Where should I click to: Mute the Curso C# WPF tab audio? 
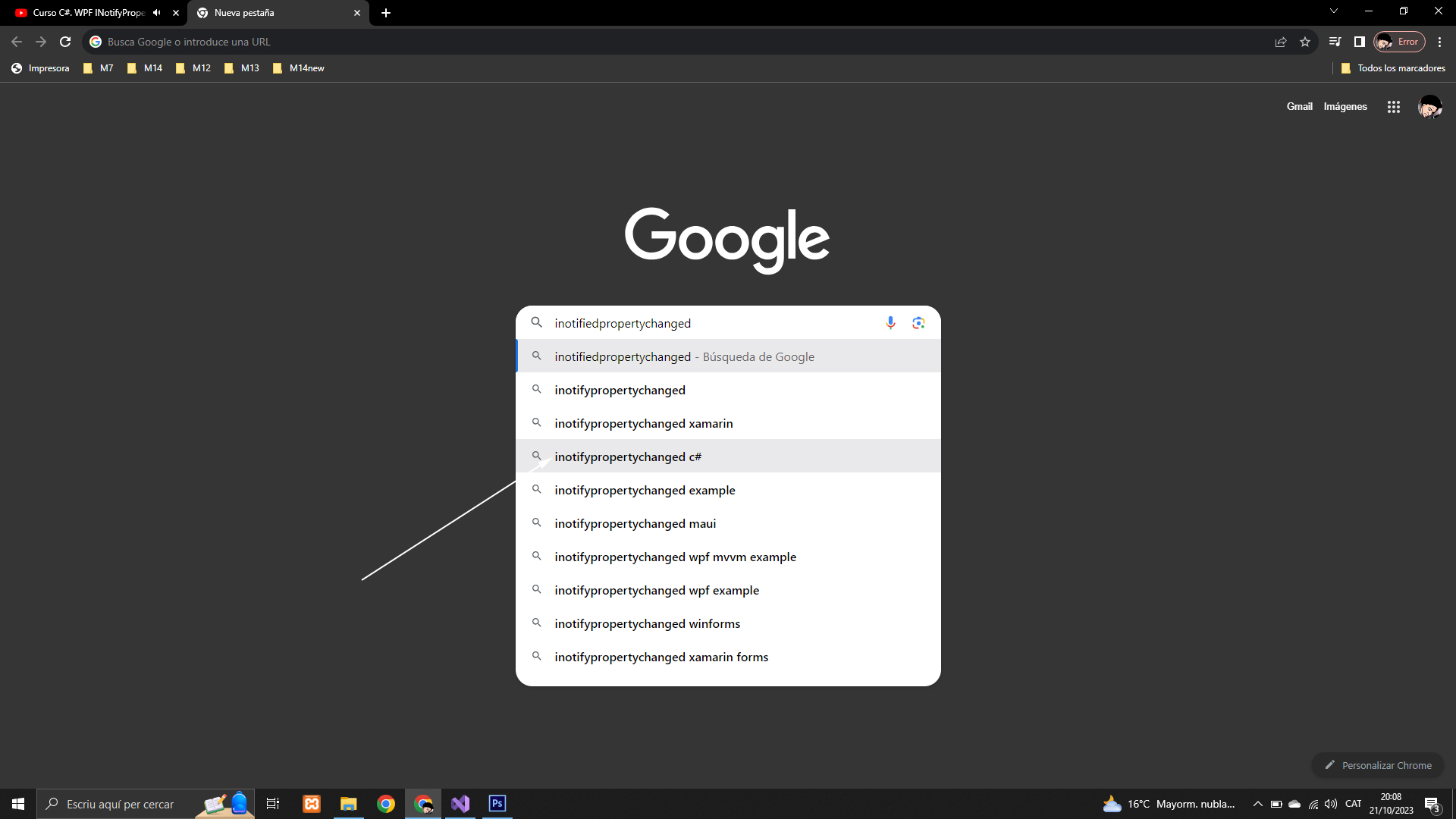[157, 13]
